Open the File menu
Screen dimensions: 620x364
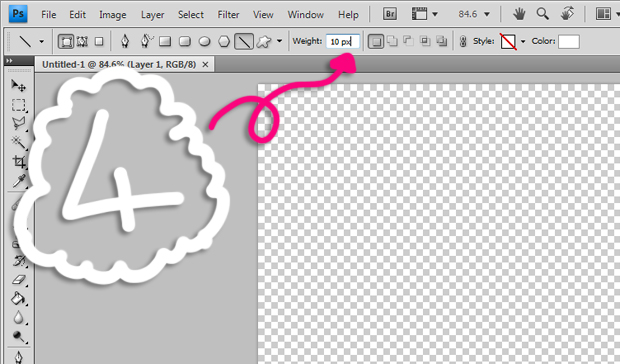pos(49,15)
